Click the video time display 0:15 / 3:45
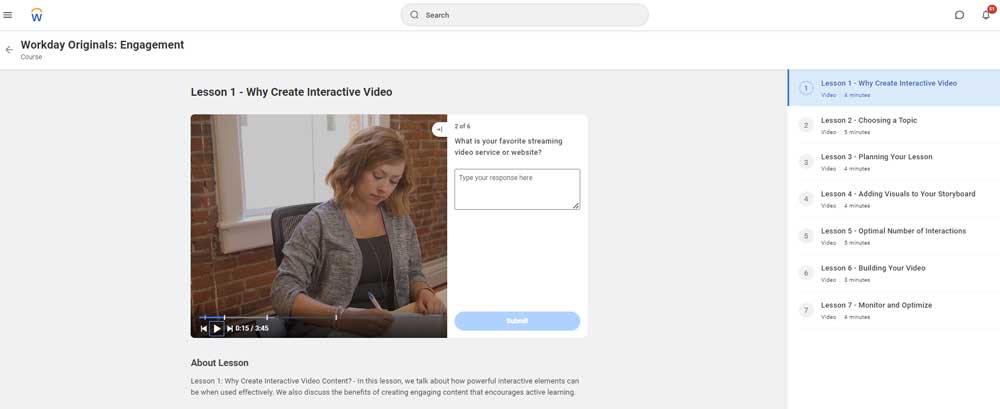Viewport: 1000px width, 409px height. click(252, 329)
